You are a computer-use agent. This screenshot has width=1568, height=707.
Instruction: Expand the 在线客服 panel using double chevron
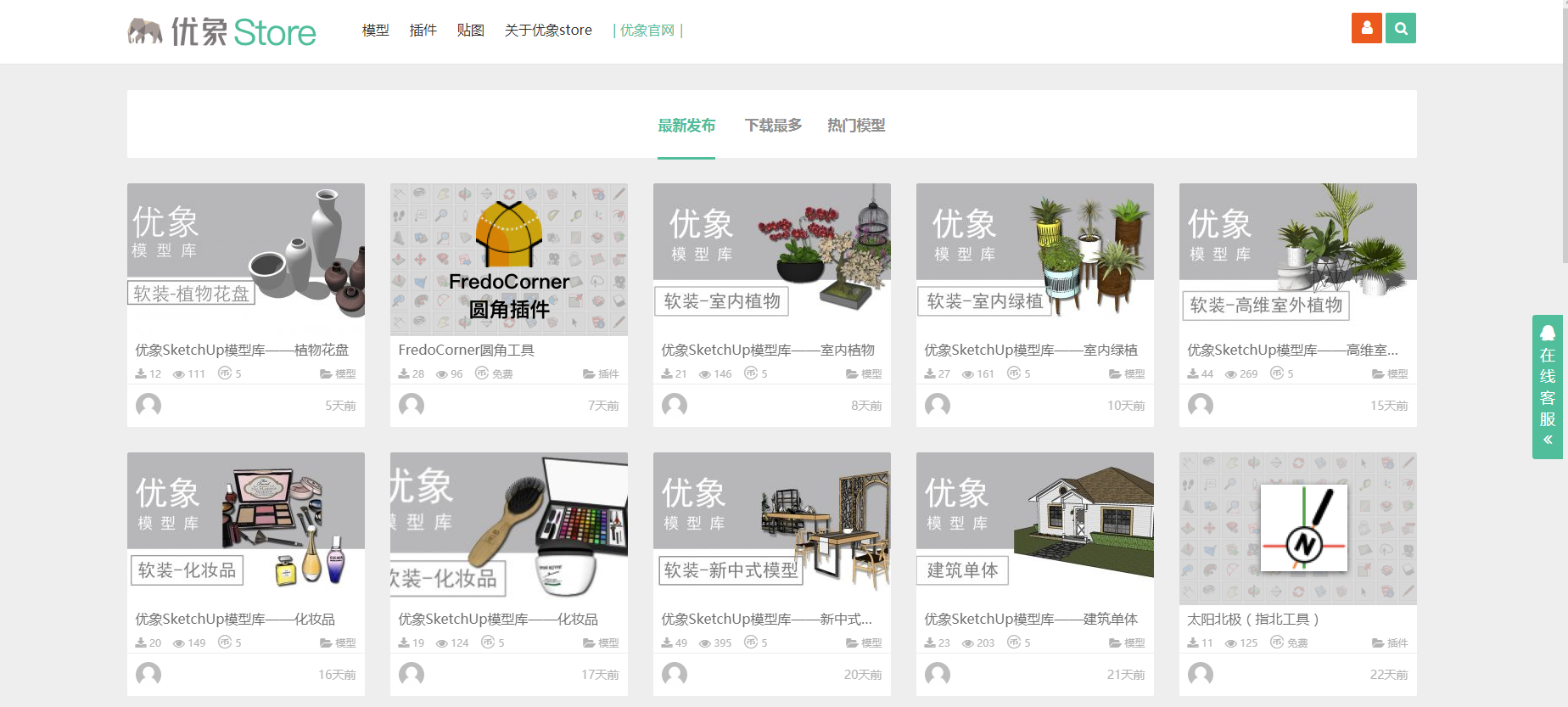(1548, 440)
